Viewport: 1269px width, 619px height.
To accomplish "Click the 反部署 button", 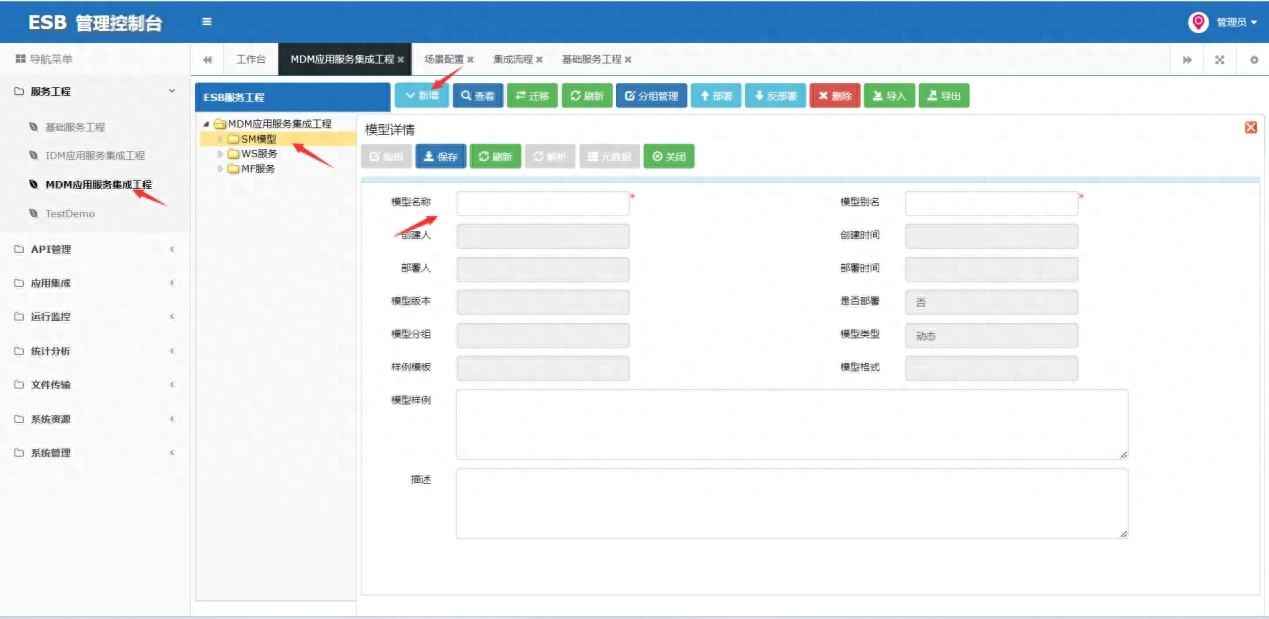I will click(775, 96).
